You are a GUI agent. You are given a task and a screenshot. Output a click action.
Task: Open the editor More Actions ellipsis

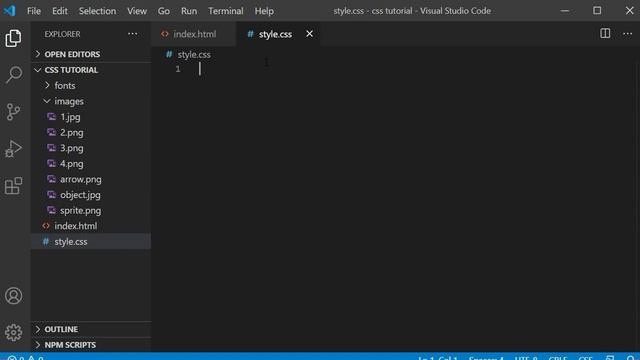click(x=627, y=34)
